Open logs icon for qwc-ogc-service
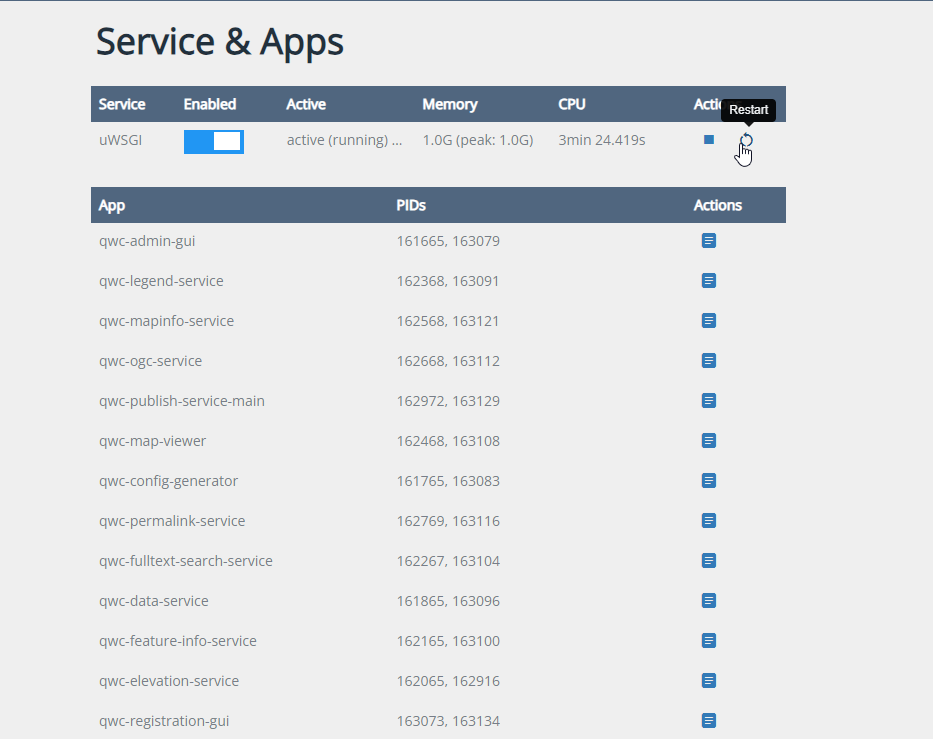The image size is (933, 739). pyautogui.click(x=709, y=361)
